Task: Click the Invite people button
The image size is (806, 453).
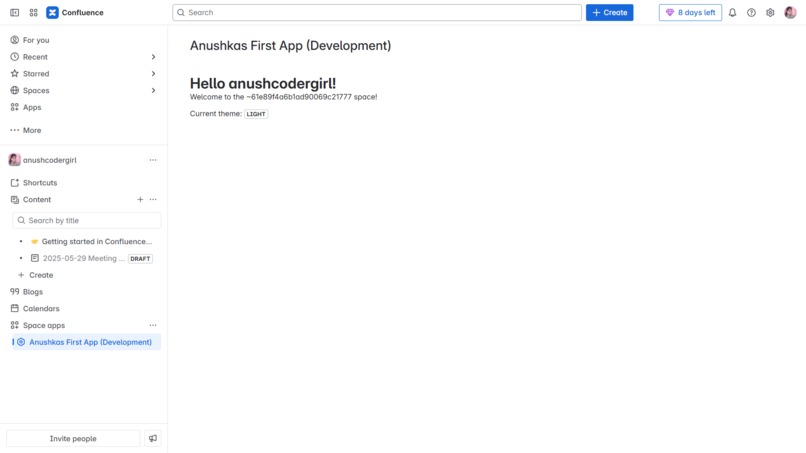Action: click(73, 439)
